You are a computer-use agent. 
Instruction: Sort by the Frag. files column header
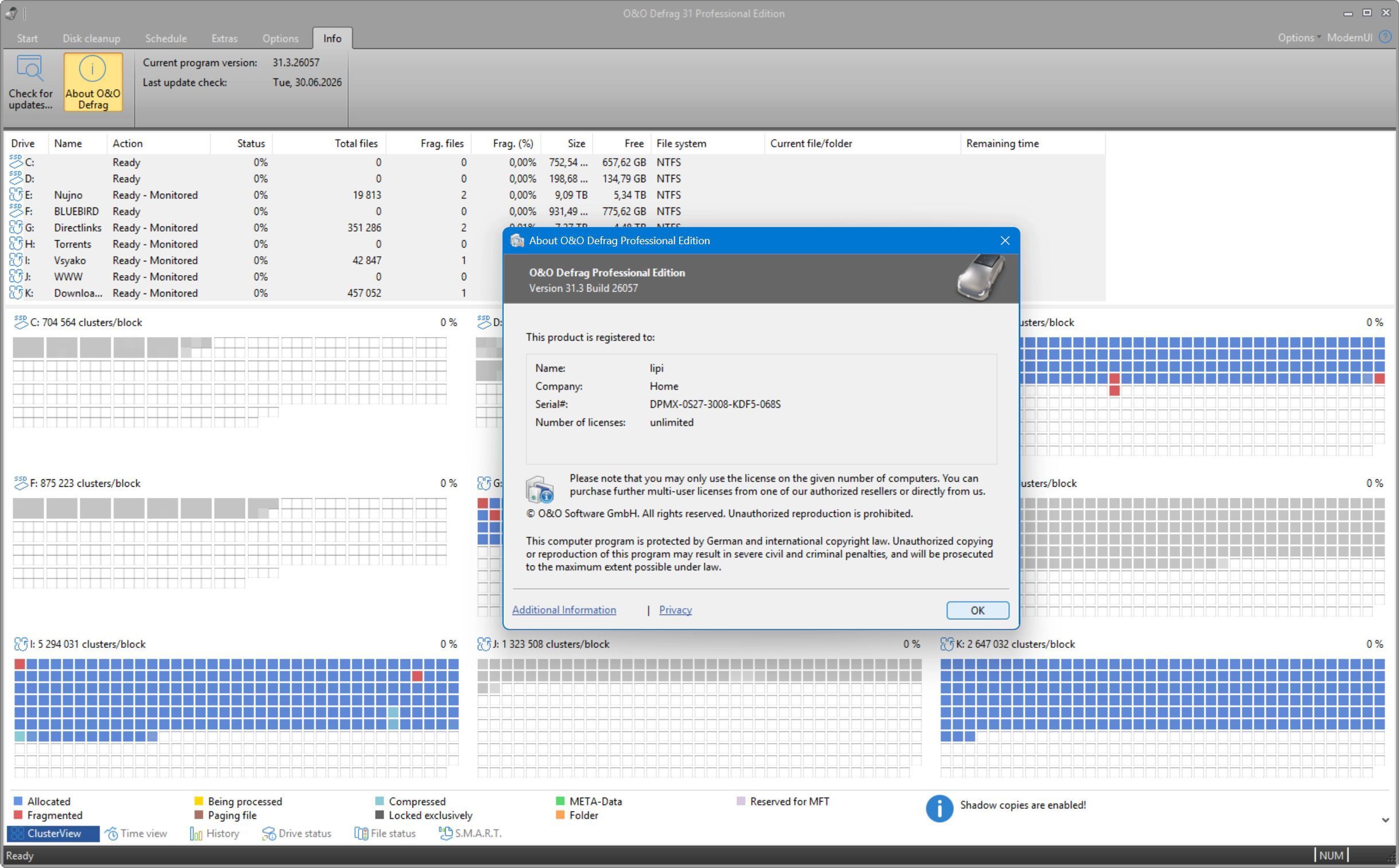pyautogui.click(x=428, y=143)
